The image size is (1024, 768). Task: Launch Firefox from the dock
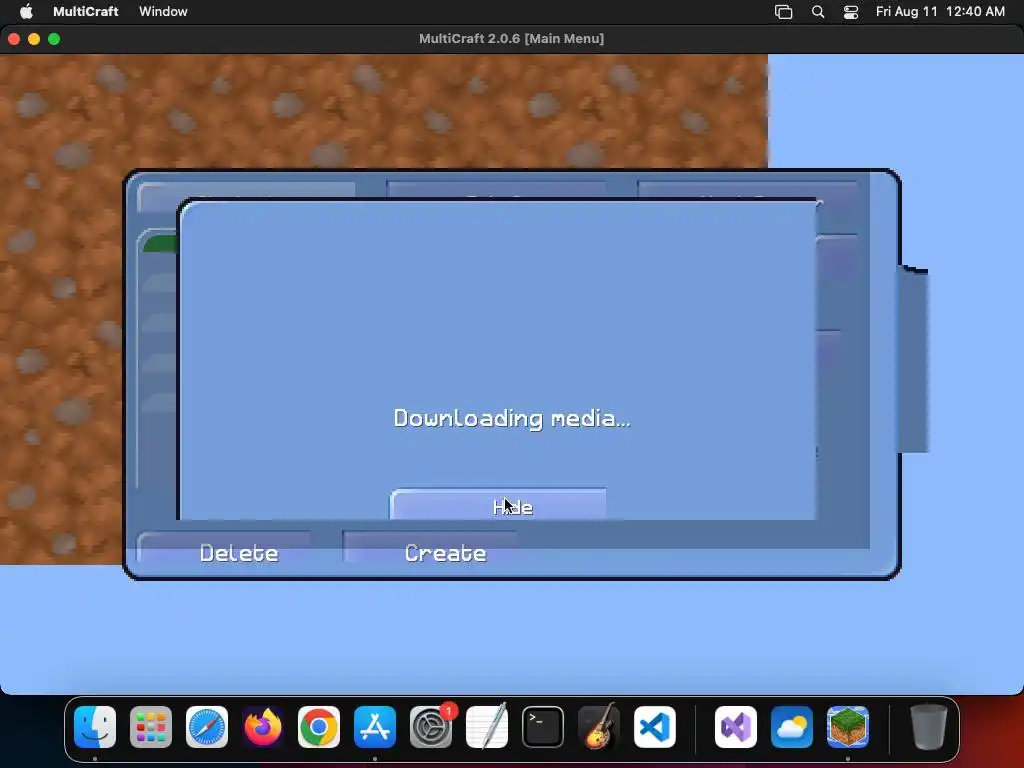tap(263, 727)
